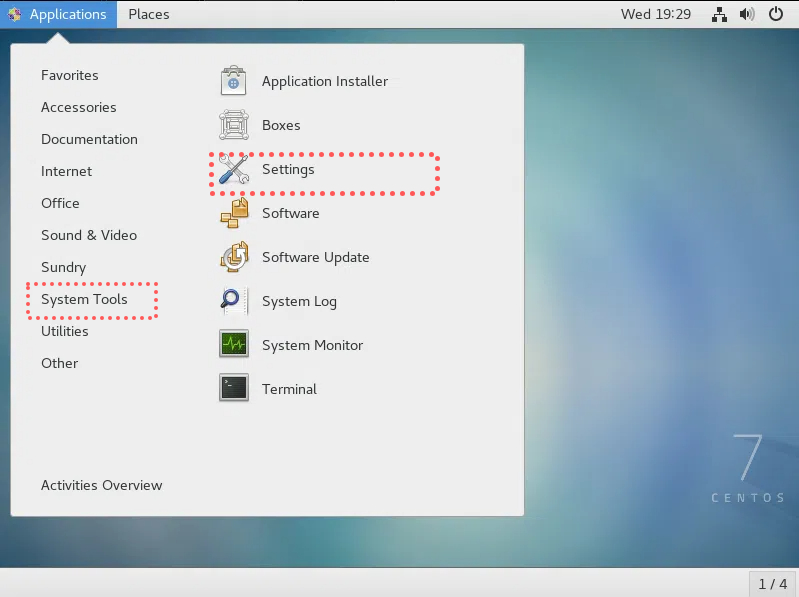Screen dimensions: 799x597
Task: Click the Terminal text label
Action: [289, 389]
